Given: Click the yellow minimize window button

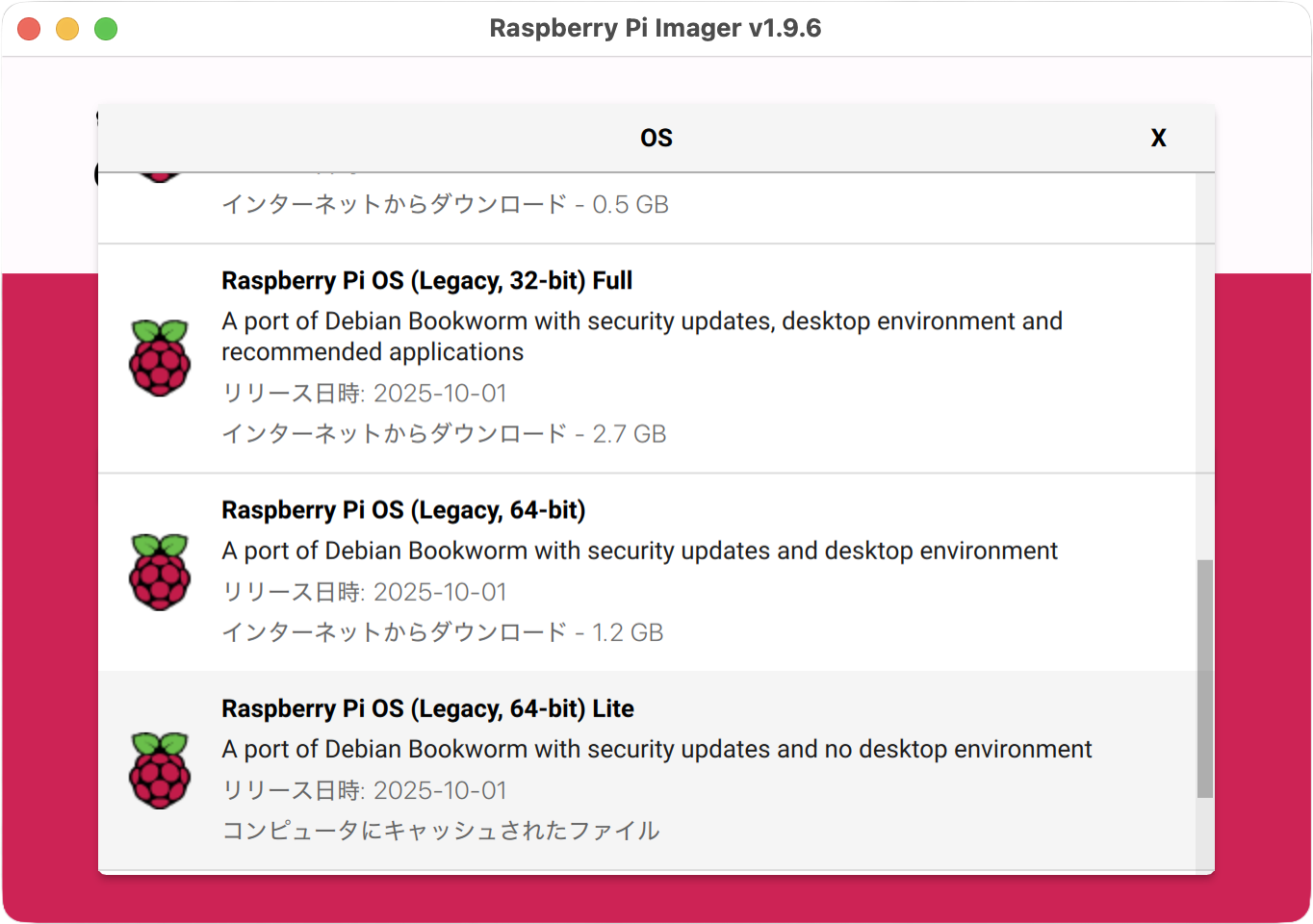Looking at the screenshot, I should [x=67, y=29].
